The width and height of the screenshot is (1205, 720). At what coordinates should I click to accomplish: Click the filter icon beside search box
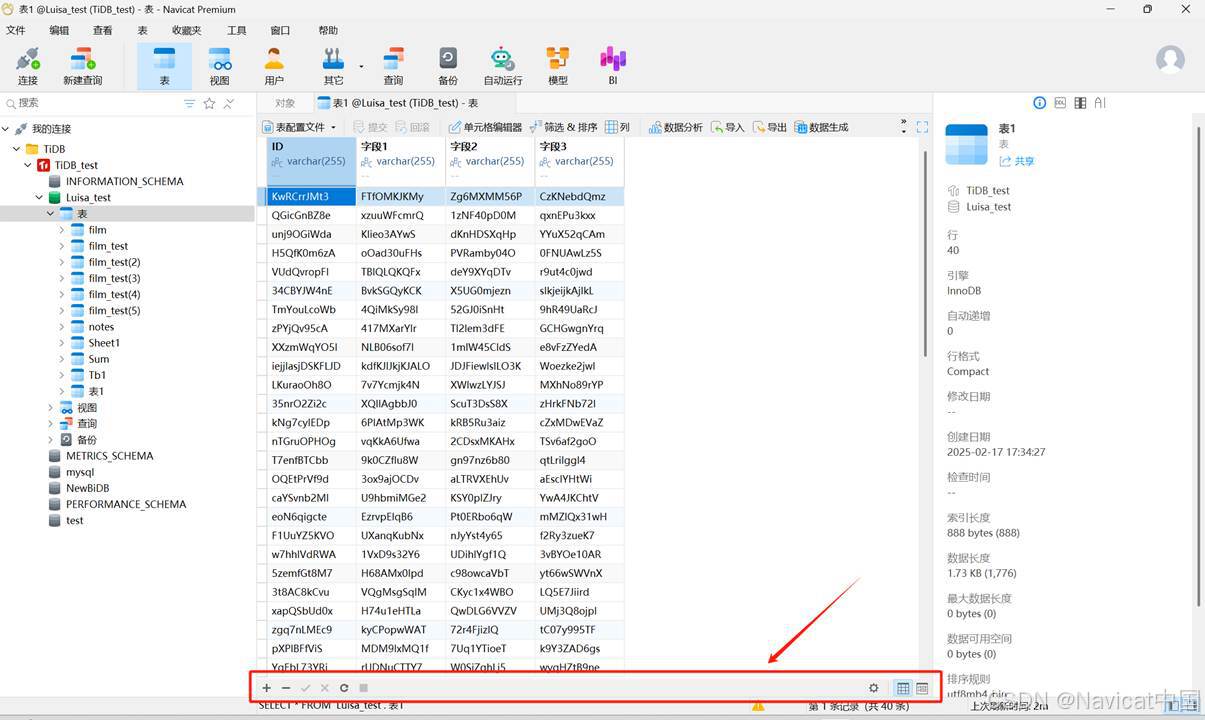click(x=189, y=103)
